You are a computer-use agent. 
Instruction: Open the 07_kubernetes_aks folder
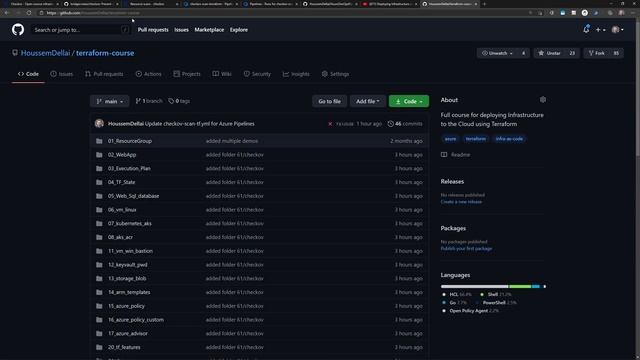129,223
